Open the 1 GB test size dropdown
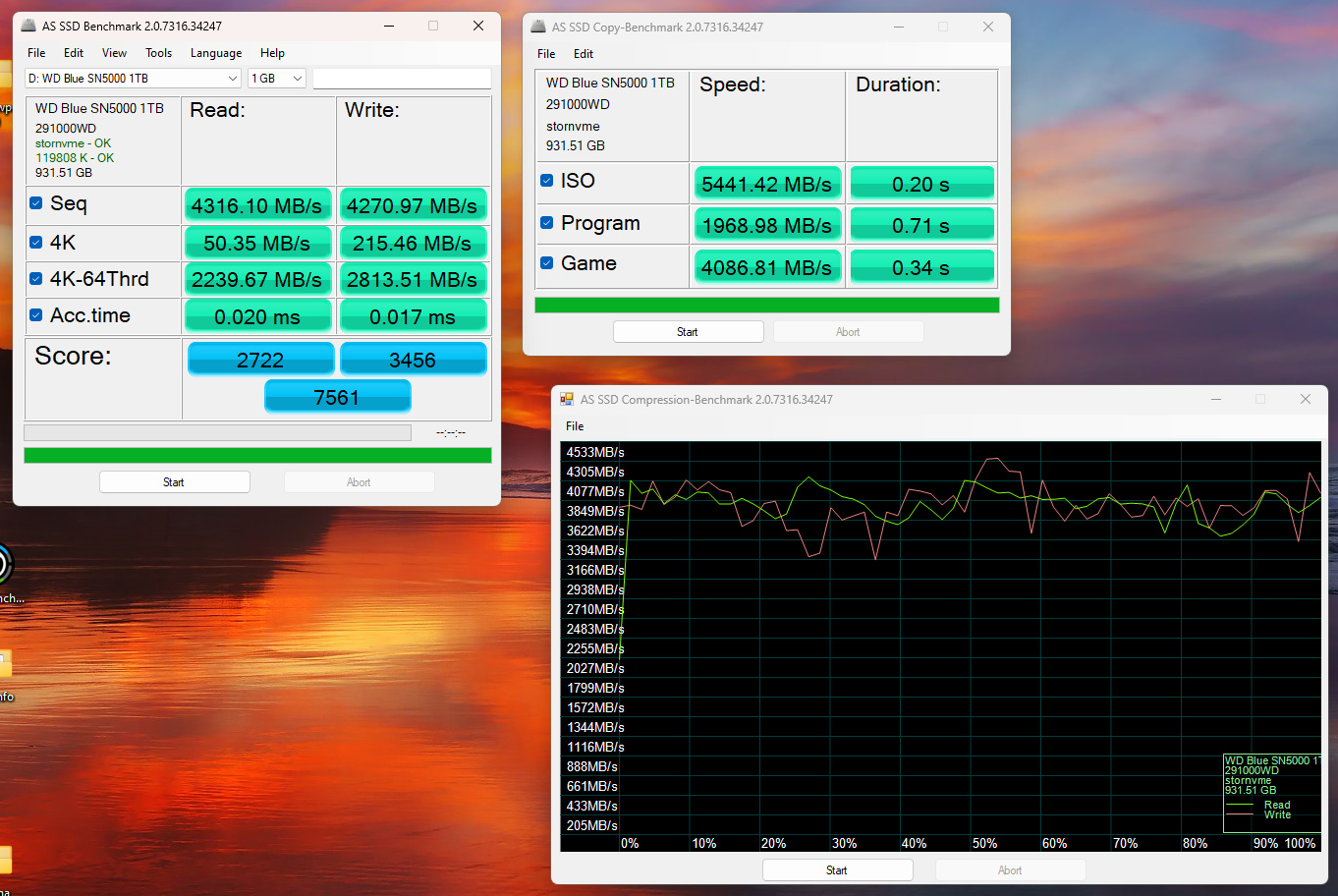 point(277,79)
